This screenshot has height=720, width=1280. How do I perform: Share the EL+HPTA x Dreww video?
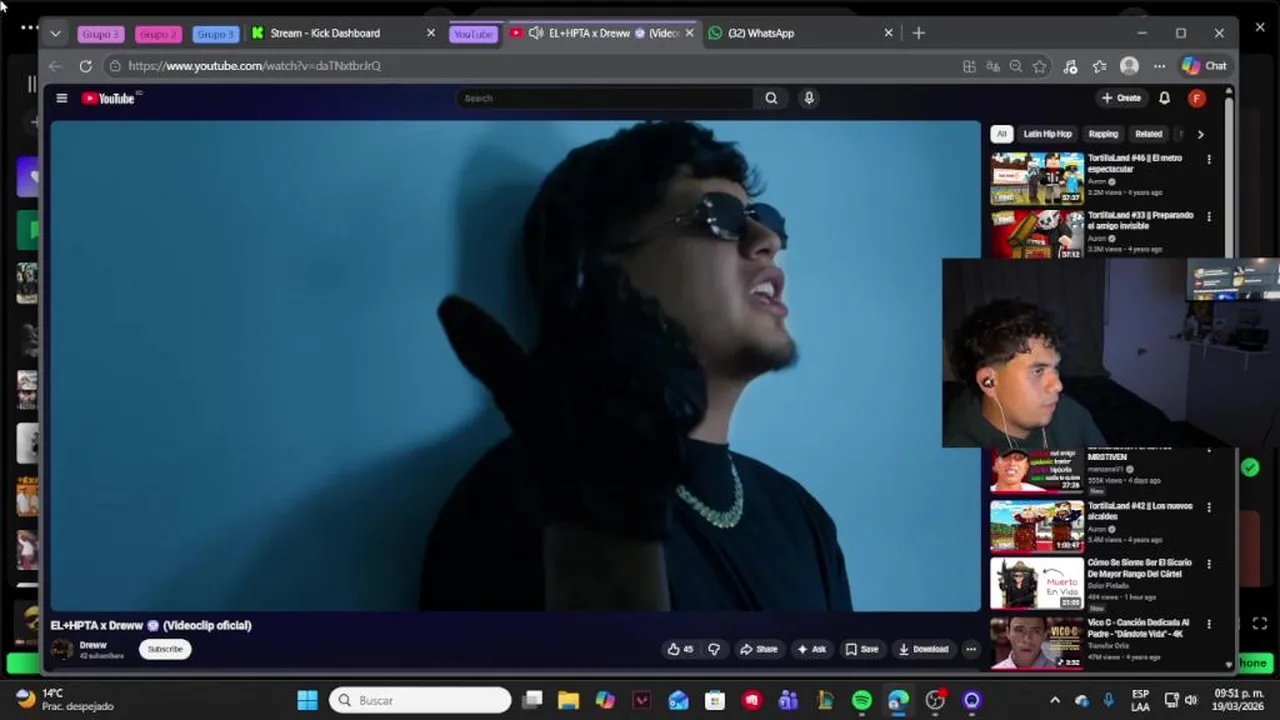758,649
